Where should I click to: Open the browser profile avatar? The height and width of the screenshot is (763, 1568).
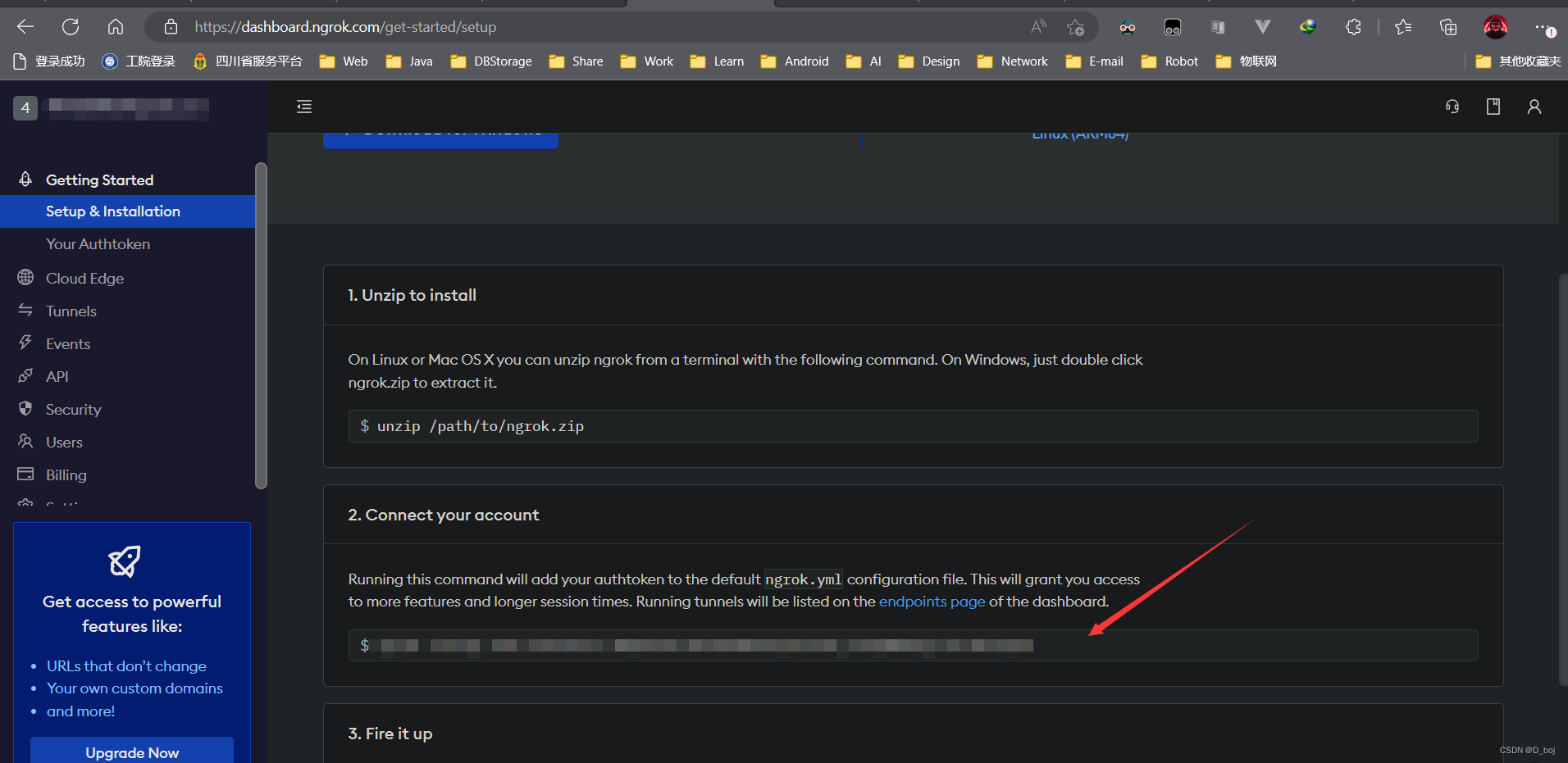tap(1496, 27)
